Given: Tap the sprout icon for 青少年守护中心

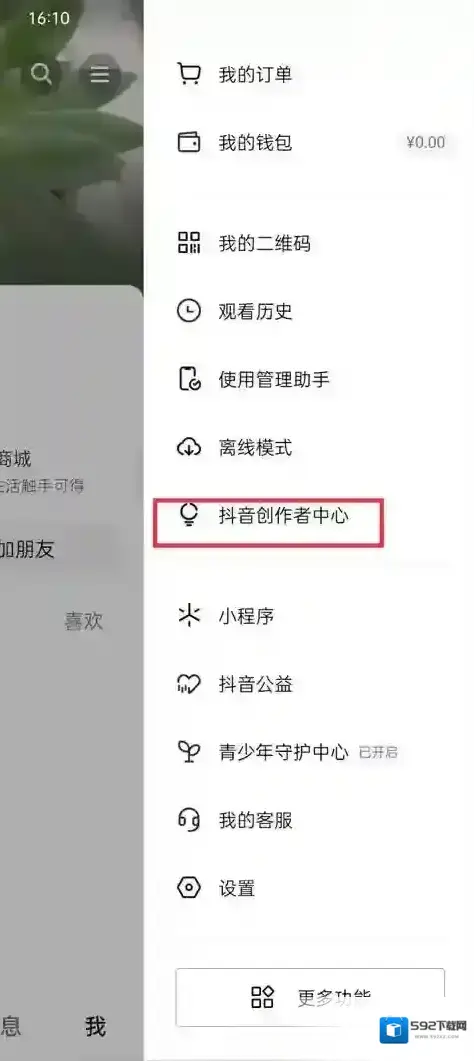Looking at the screenshot, I should coord(189,752).
